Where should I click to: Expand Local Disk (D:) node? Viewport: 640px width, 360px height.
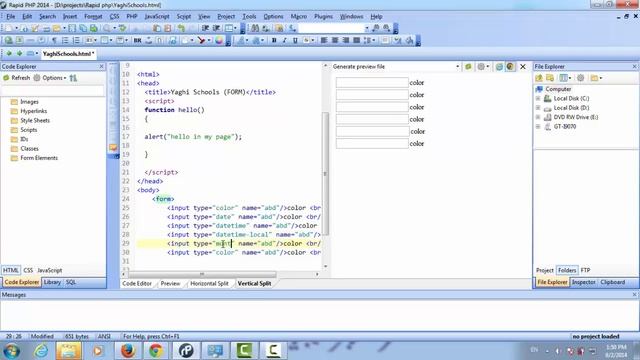point(538,108)
